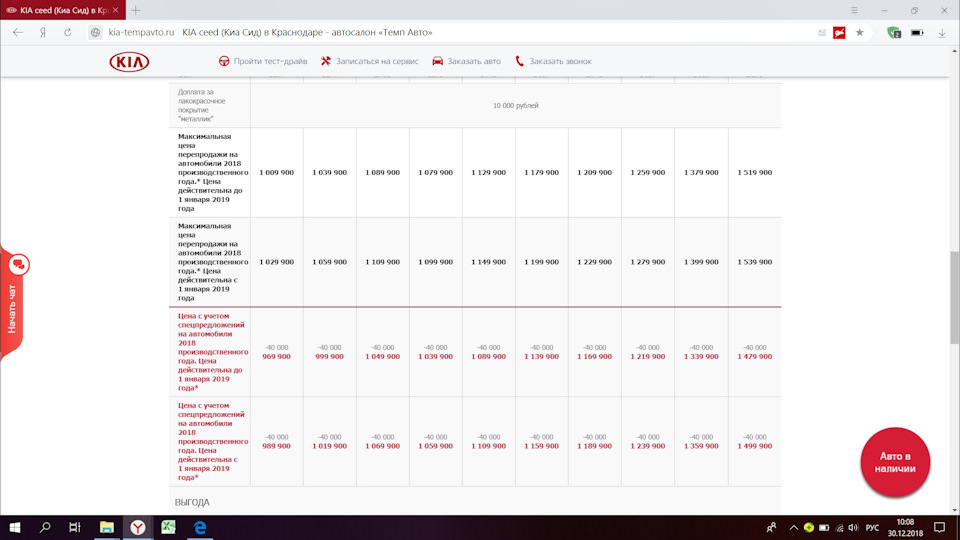Click the red price 1 239 900
The height and width of the screenshot is (540, 960).
coord(648,446)
